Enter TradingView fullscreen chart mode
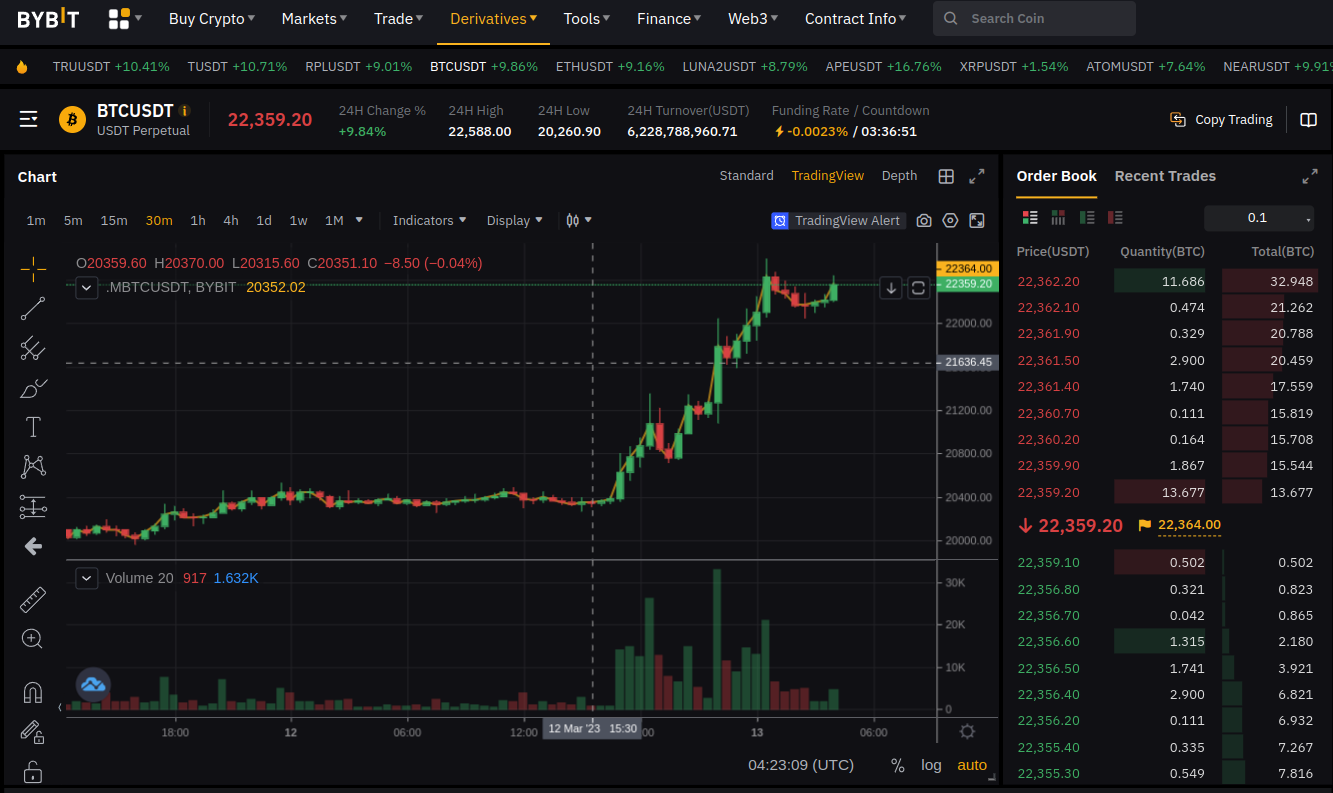1333x793 pixels. point(977,220)
